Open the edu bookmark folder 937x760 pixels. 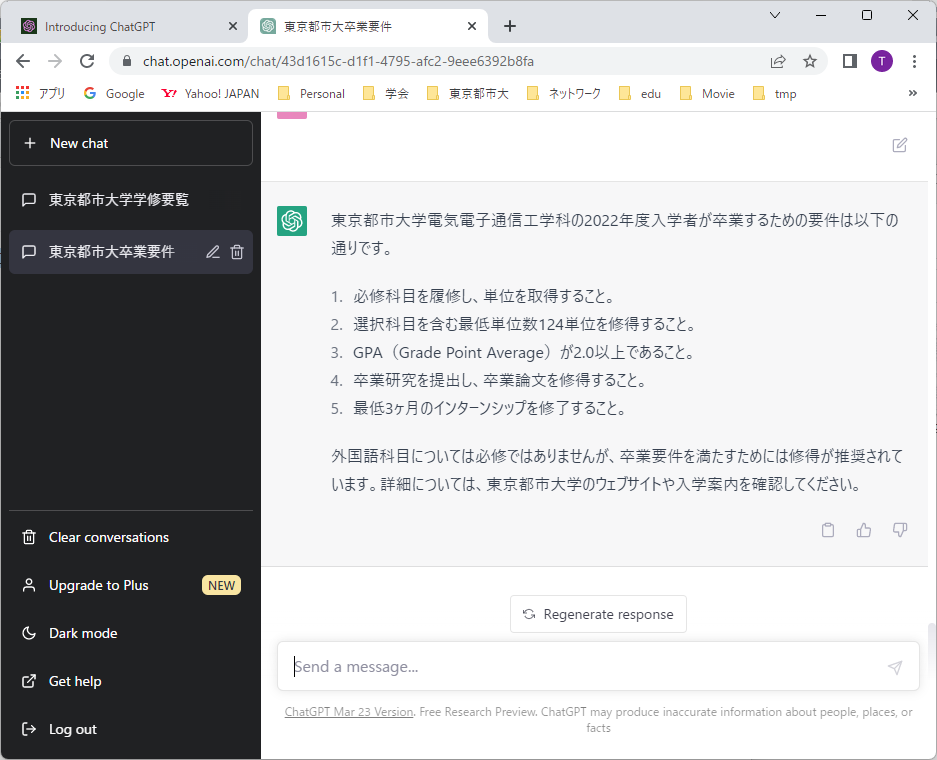640,93
